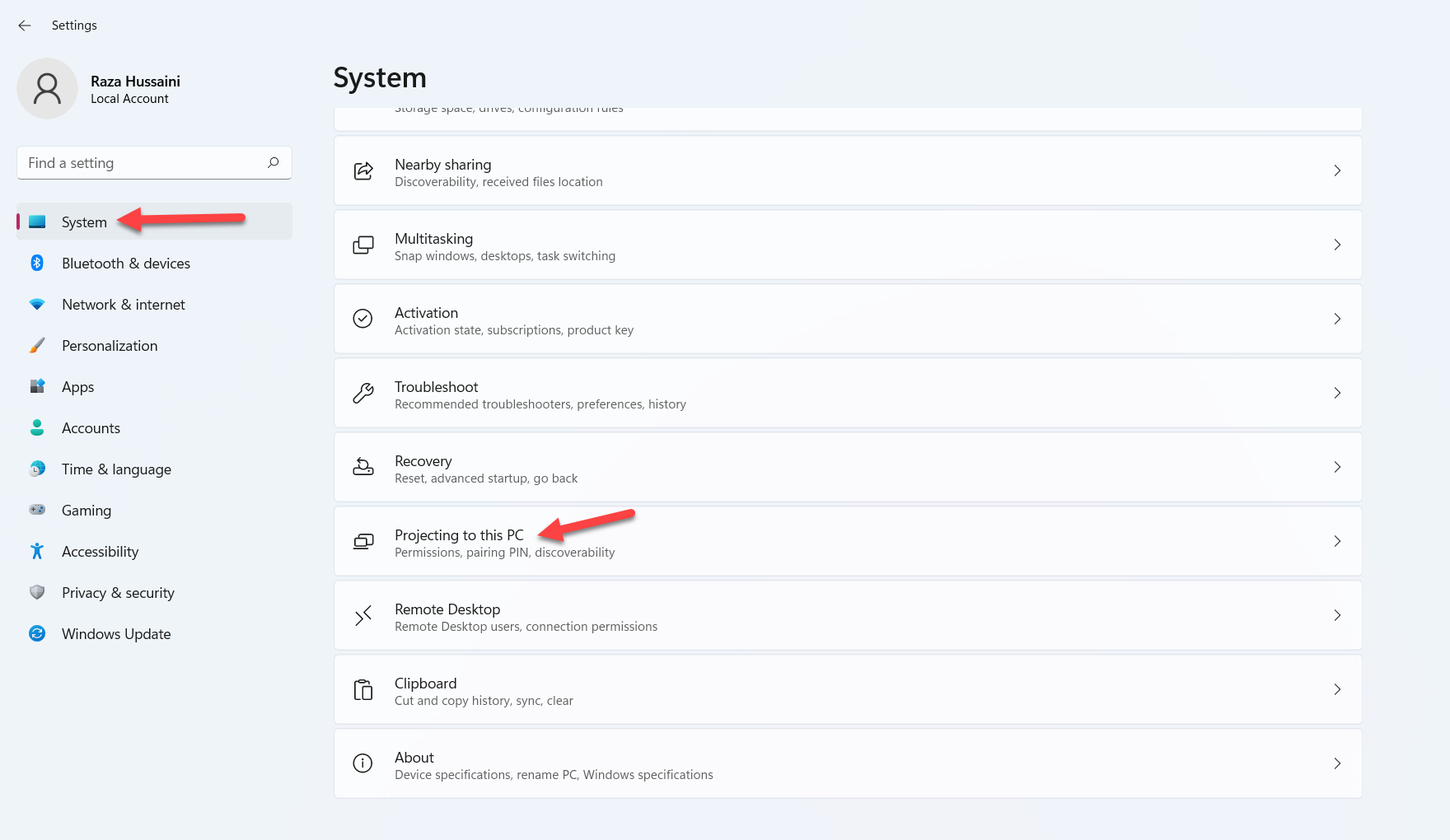The image size is (1450, 840).
Task: Click the Nearby sharing icon
Action: [x=363, y=171]
